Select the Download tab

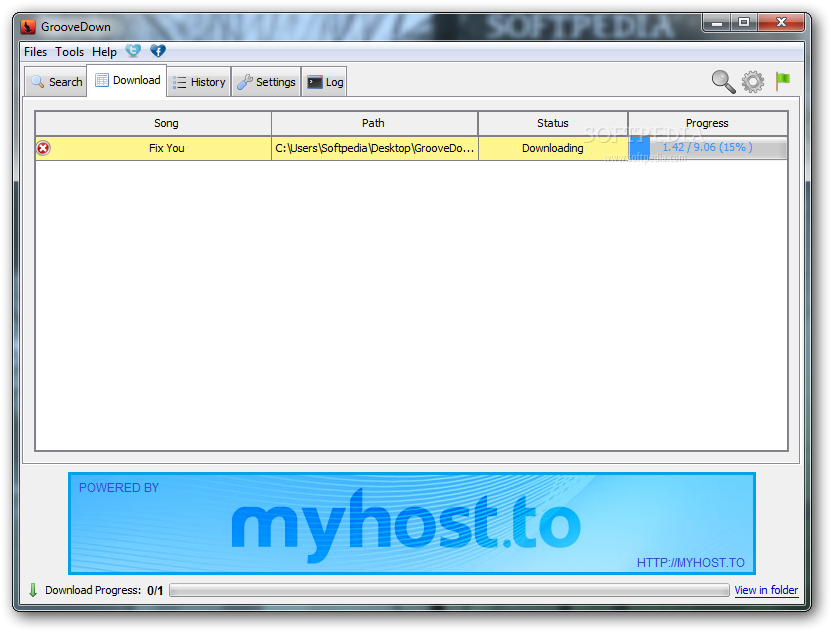point(127,80)
